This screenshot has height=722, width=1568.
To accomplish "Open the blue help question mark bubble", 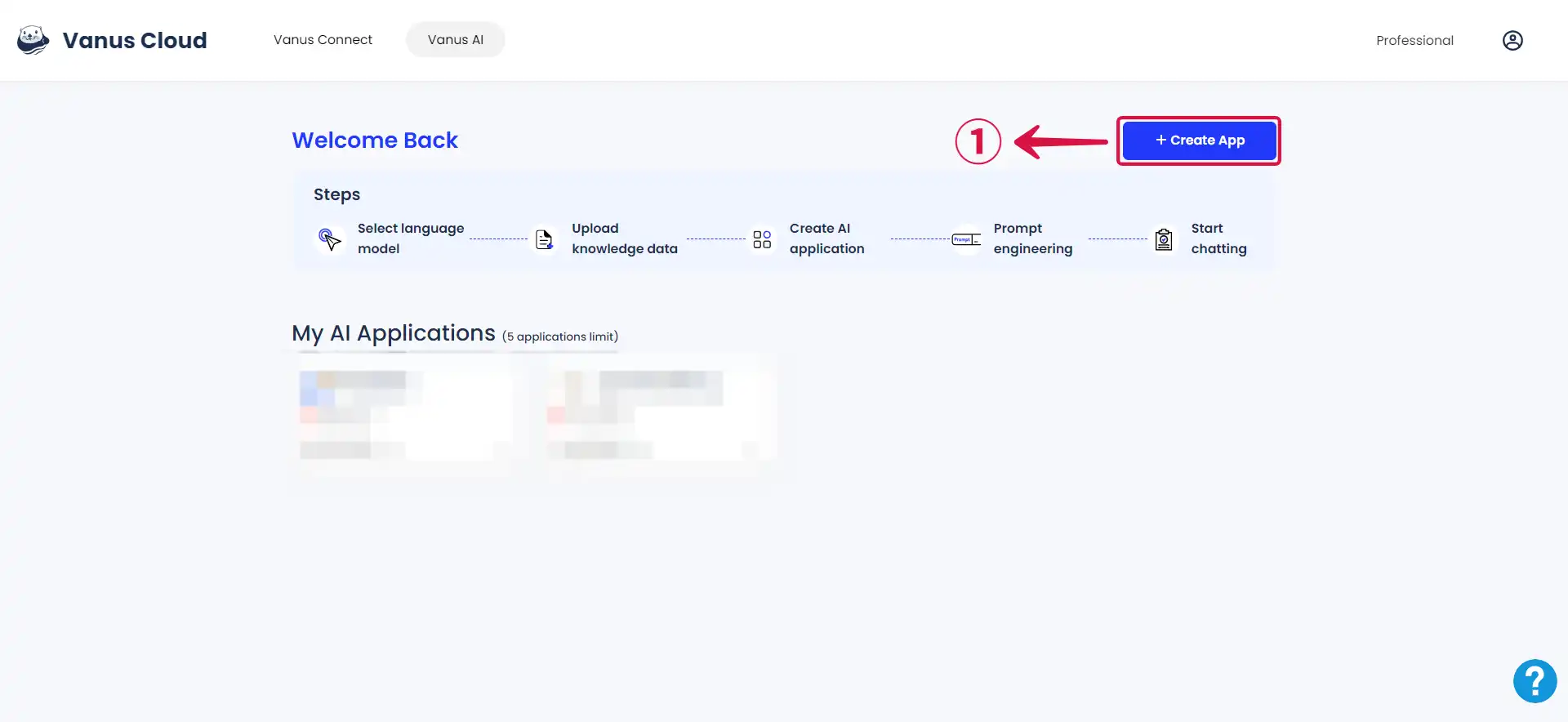I will 1535,681.
